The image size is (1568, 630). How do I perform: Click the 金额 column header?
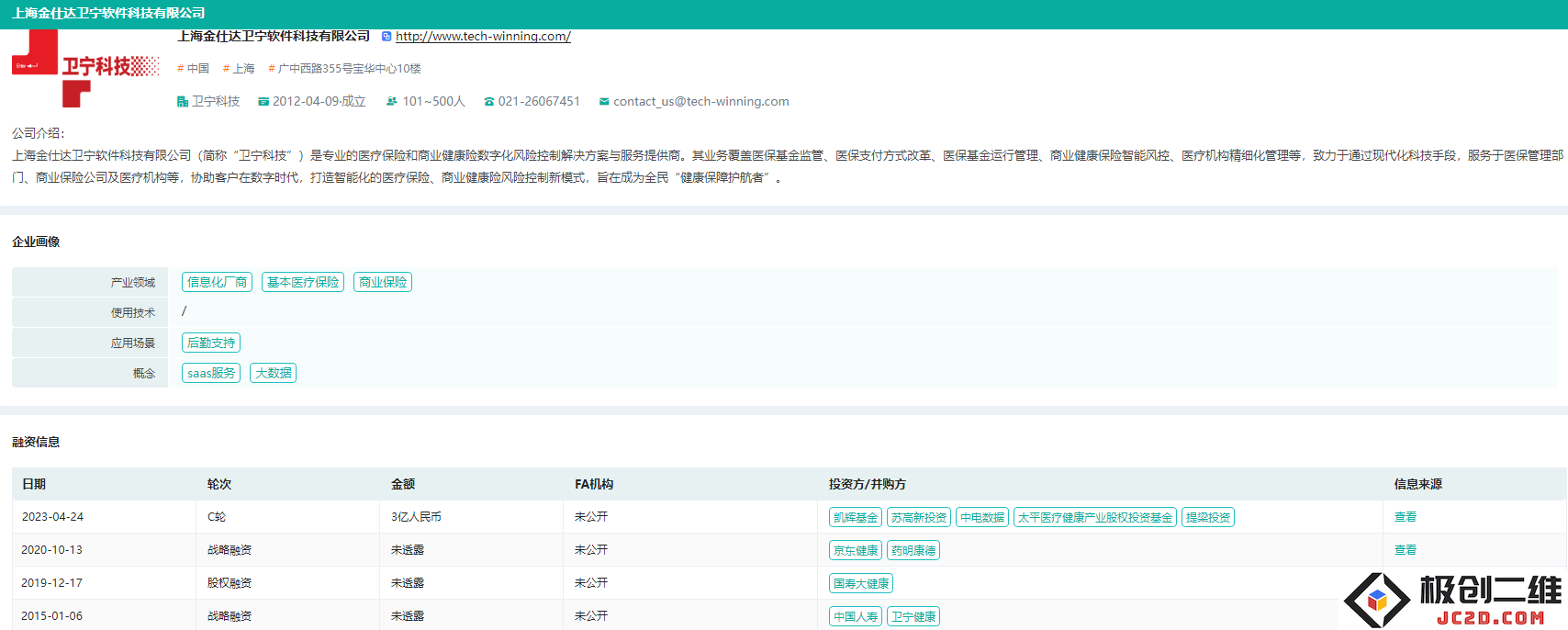pos(403,484)
